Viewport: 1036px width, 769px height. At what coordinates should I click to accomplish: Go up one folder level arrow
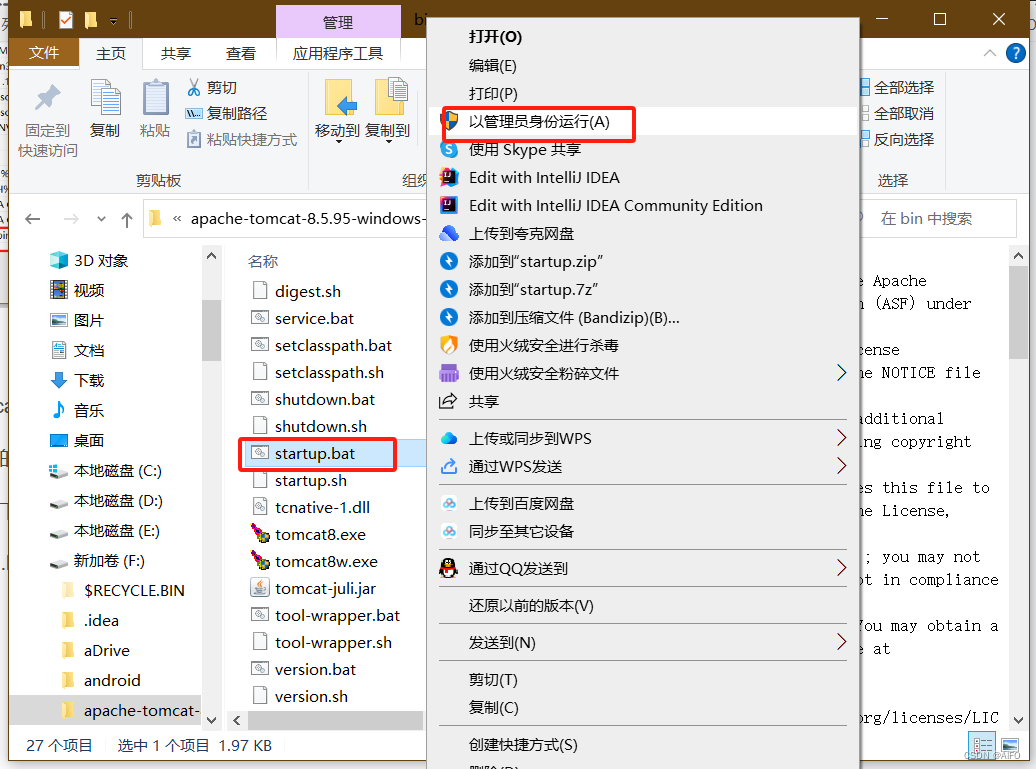pos(127,219)
